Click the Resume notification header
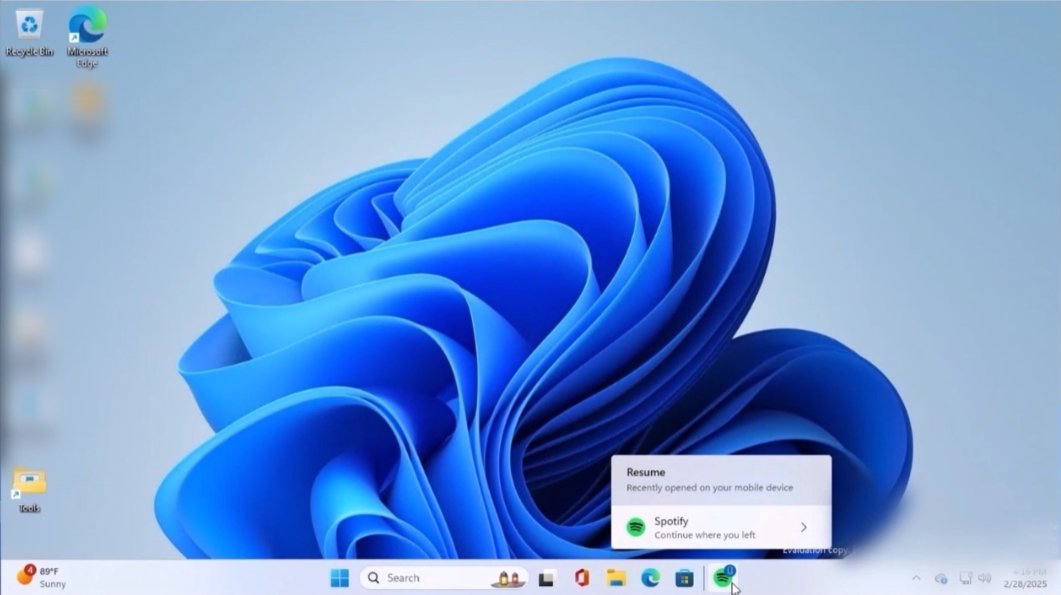This screenshot has width=1061, height=595. click(648, 472)
